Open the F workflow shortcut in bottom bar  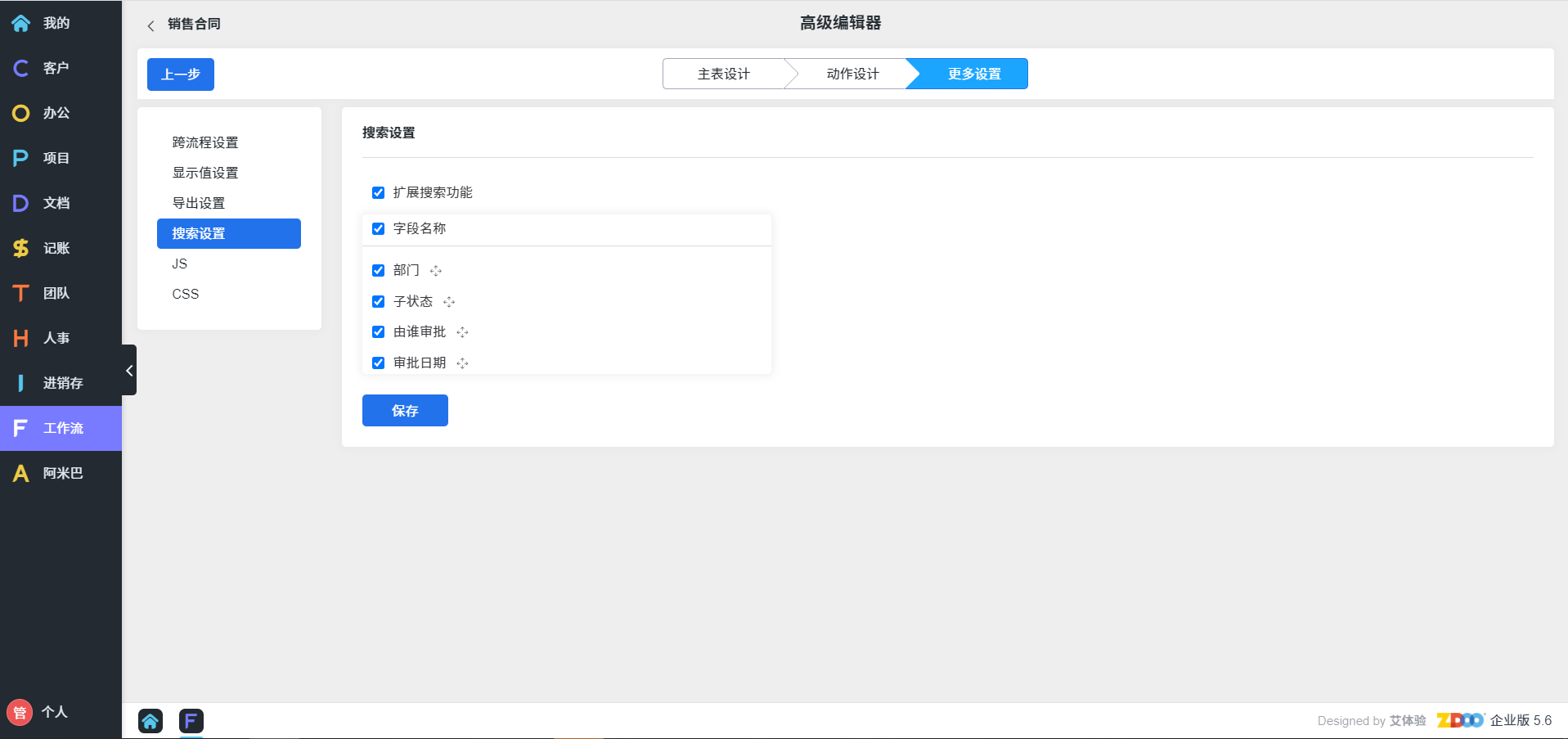(x=191, y=721)
